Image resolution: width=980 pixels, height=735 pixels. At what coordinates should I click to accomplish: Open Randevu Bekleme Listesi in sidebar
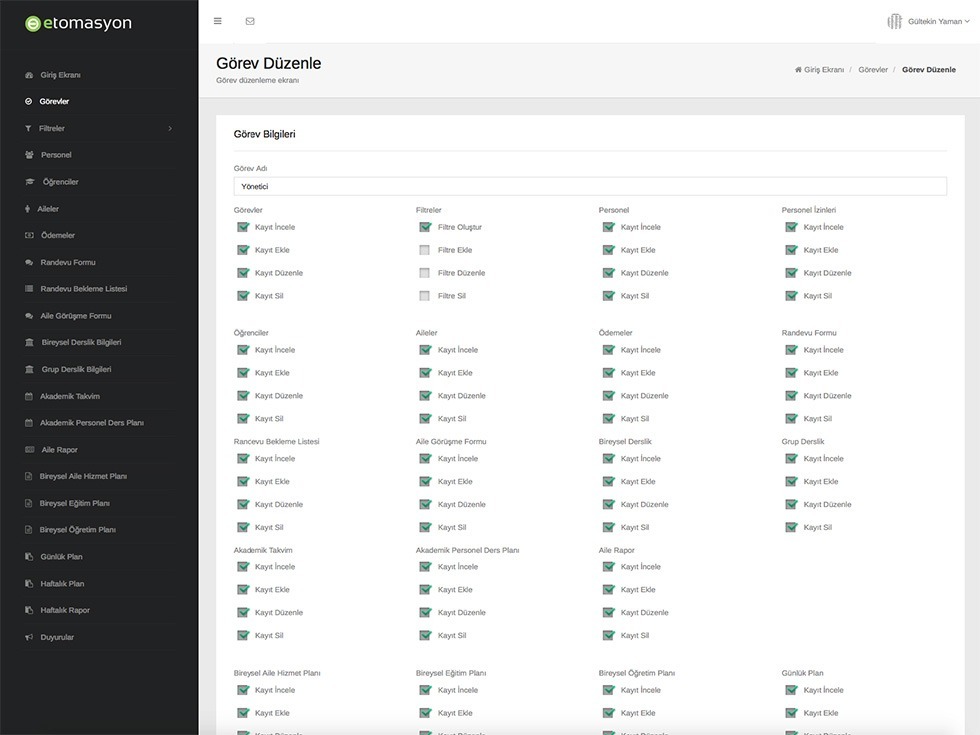(x=84, y=289)
